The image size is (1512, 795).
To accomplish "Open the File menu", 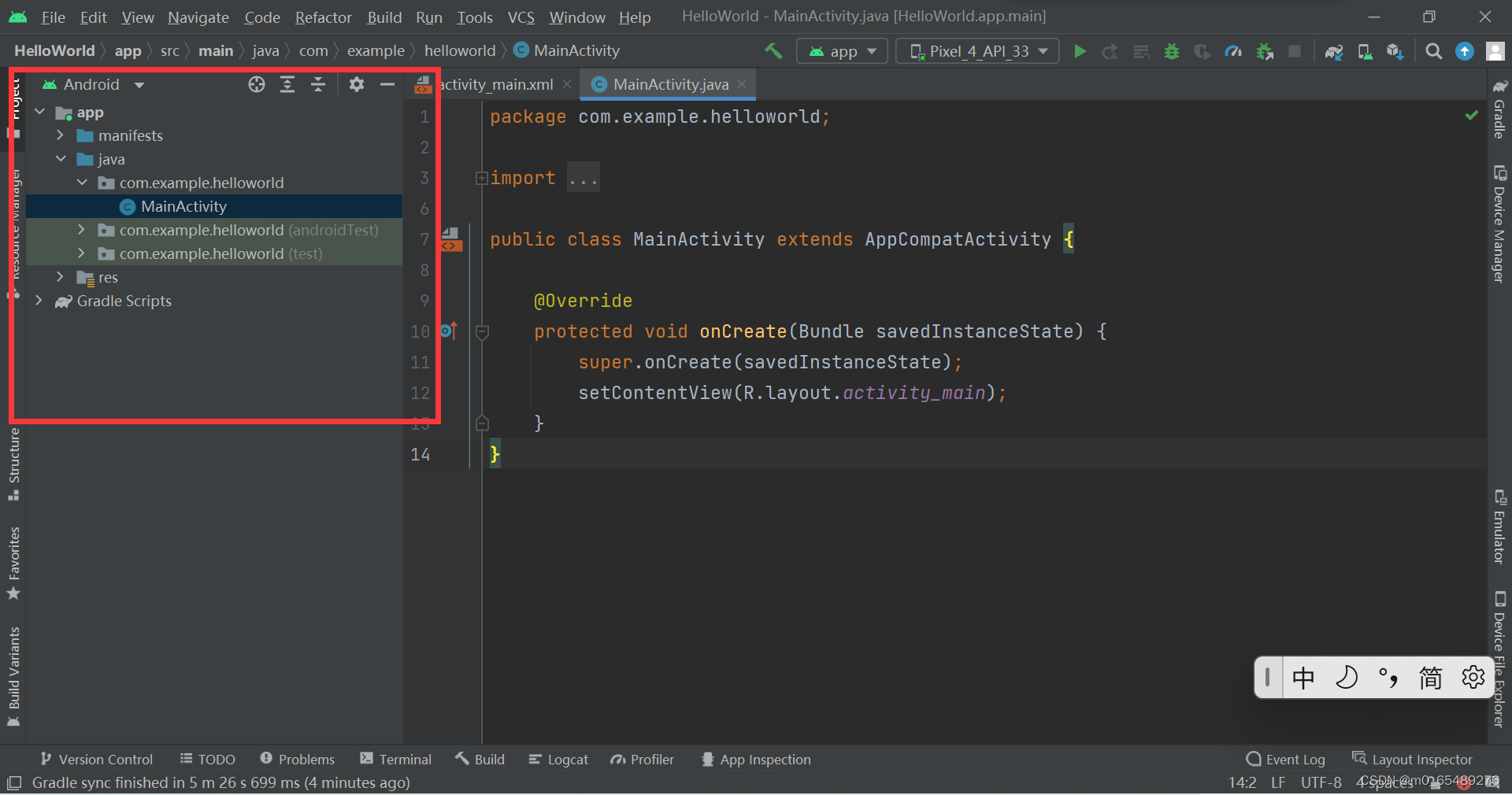I will 53,17.
